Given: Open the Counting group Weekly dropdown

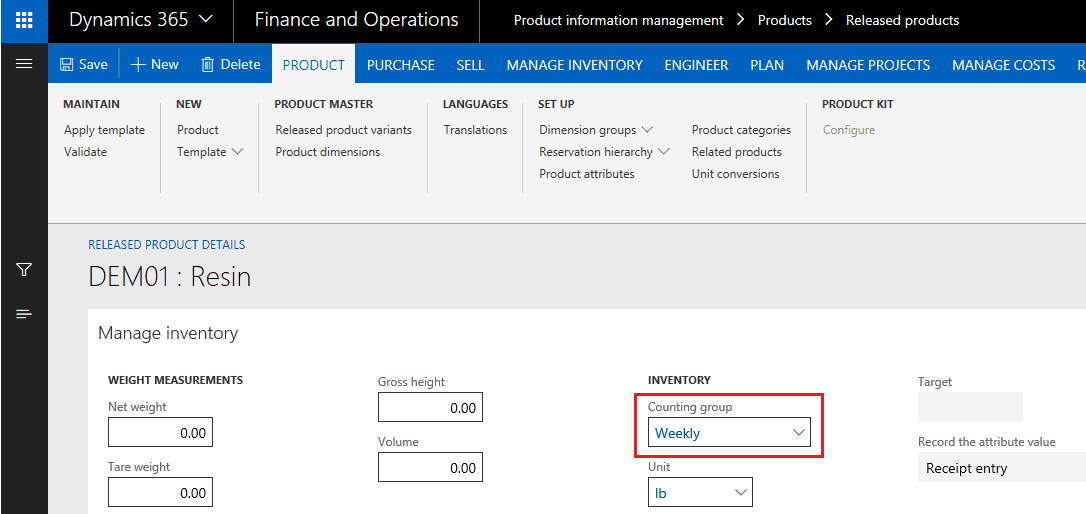Looking at the screenshot, I should [x=729, y=432].
